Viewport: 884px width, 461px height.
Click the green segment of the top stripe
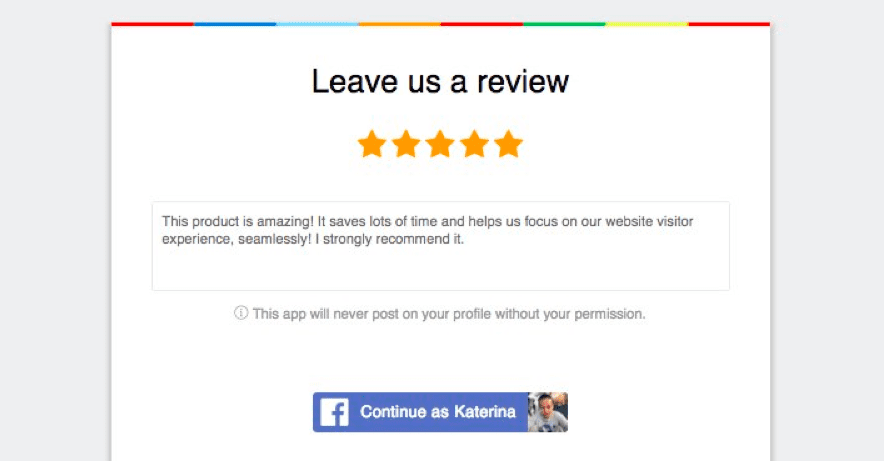point(564,24)
